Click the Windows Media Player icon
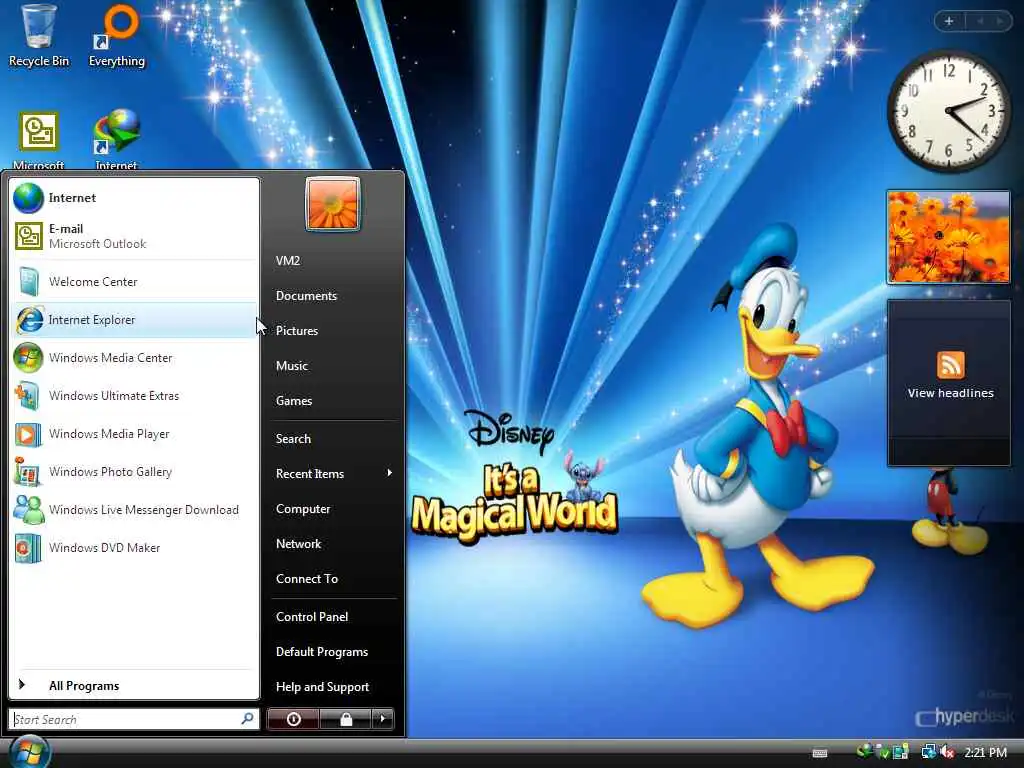This screenshot has height=768, width=1024. [x=28, y=434]
